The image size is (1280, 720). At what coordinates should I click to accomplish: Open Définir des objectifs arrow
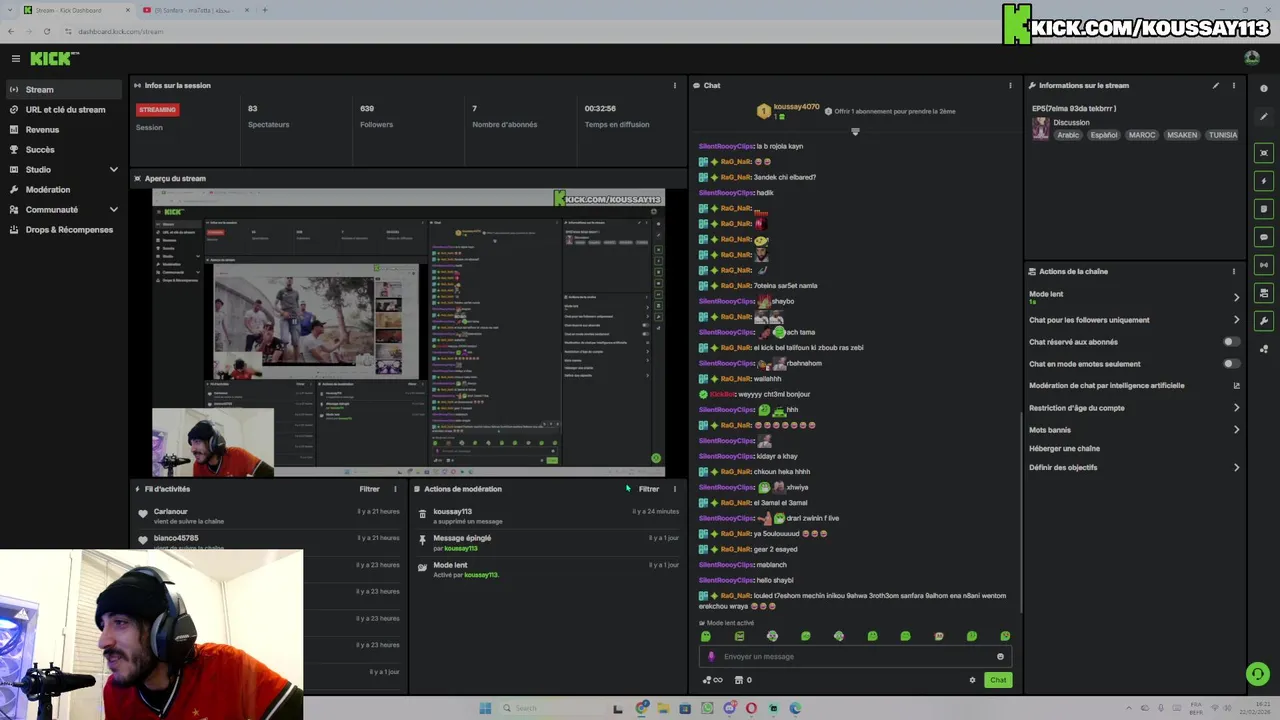tap(1236, 467)
